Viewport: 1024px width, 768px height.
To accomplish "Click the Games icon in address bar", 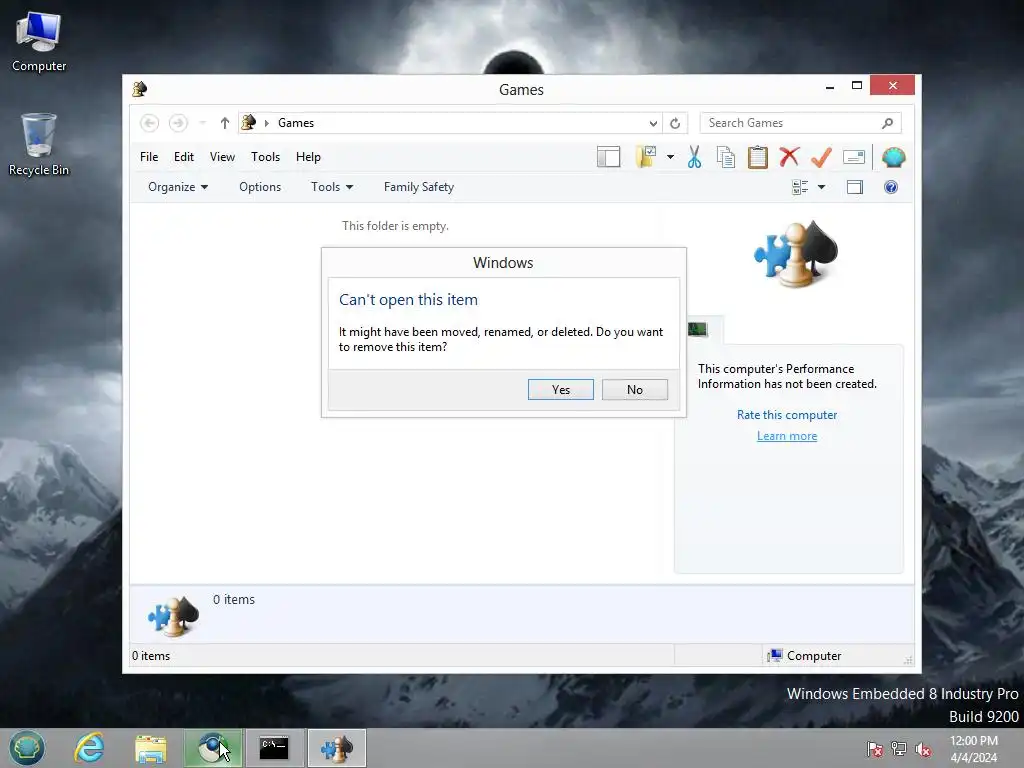I will [249, 122].
